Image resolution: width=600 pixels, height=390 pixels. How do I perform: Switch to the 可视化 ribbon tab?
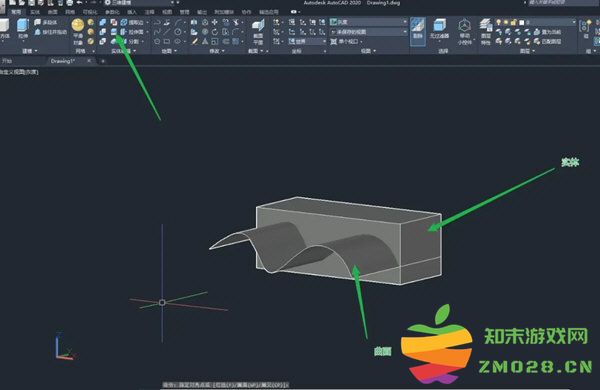tap(90, 12)
